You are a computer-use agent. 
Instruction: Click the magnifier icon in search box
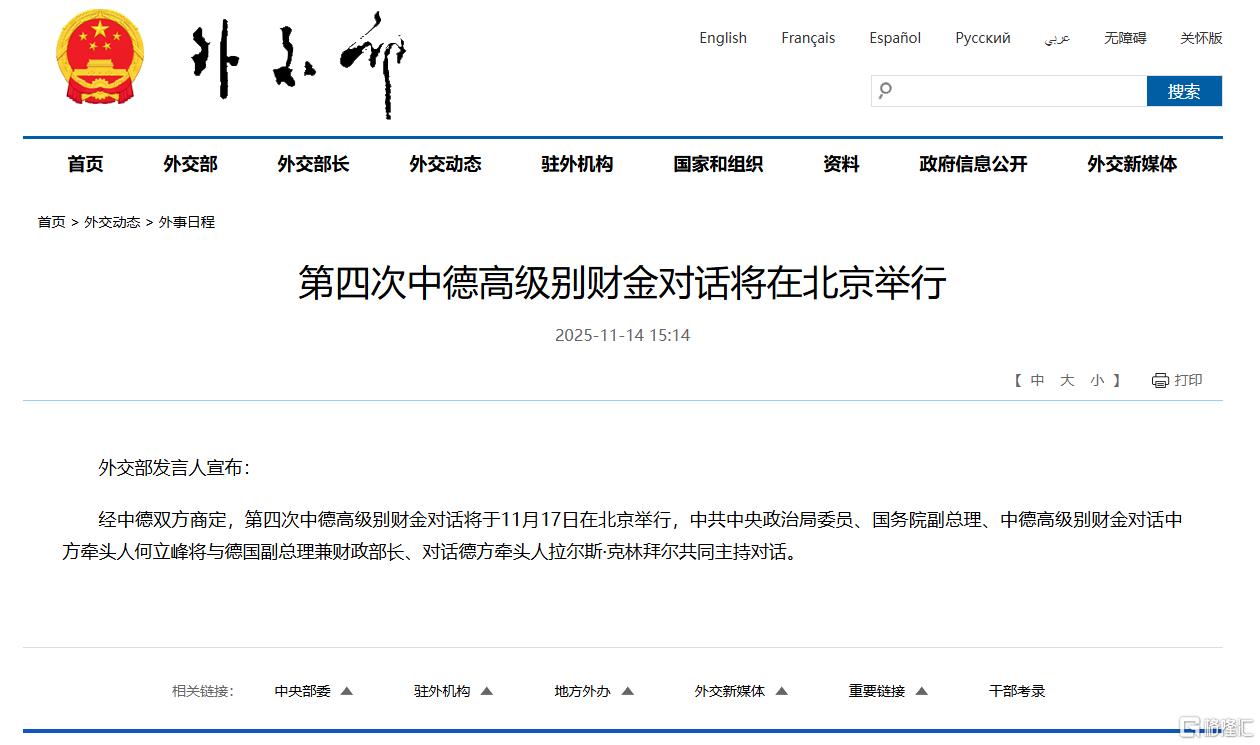pos(885,91)
